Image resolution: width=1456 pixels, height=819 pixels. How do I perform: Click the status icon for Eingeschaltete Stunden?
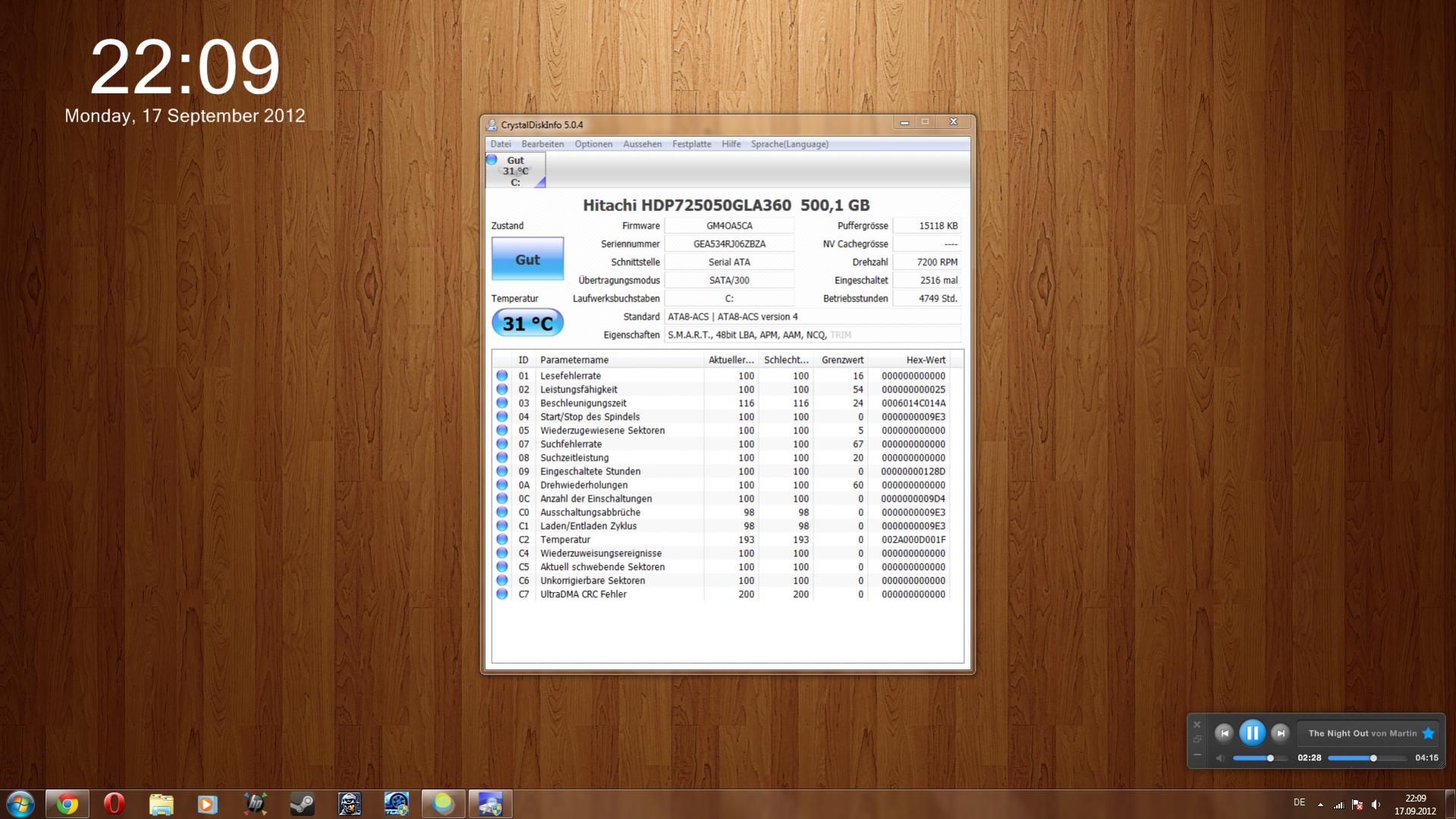tap(502, 471)
